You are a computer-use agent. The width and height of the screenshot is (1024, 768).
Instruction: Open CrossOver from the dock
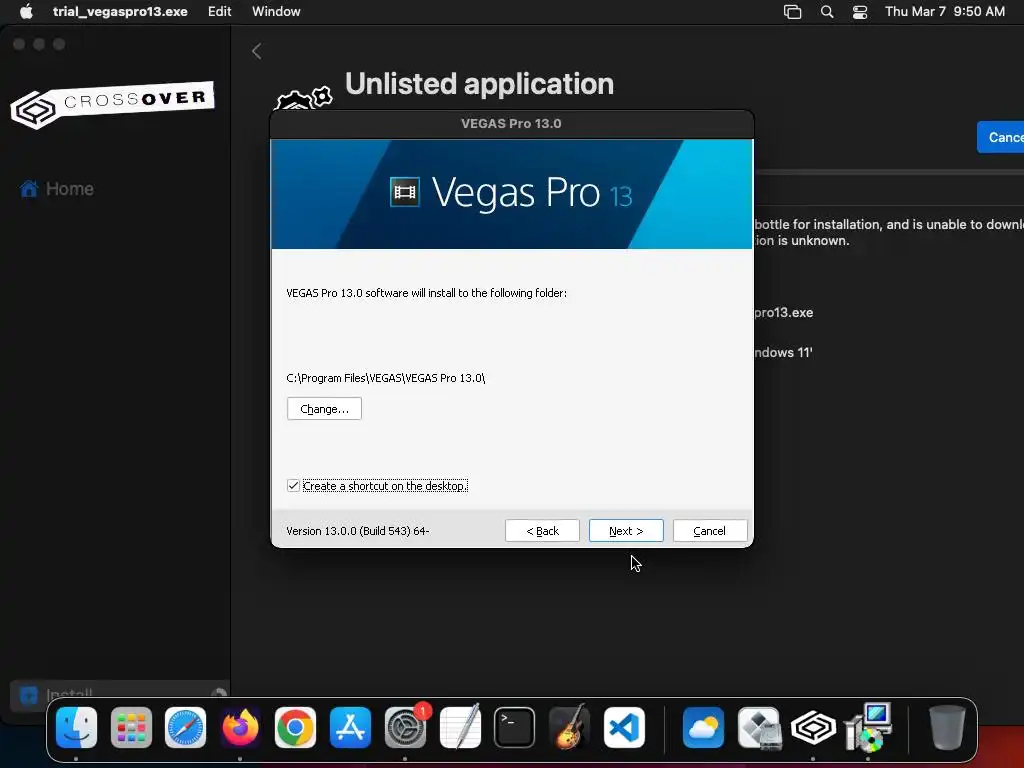813,728
